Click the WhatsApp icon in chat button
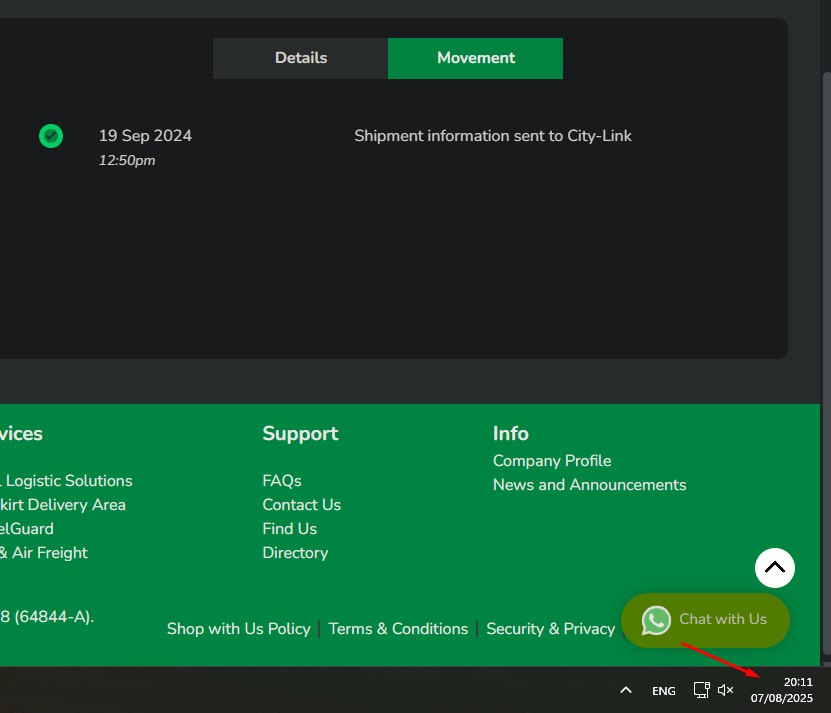The image size is (831, 713). point(656,620)
